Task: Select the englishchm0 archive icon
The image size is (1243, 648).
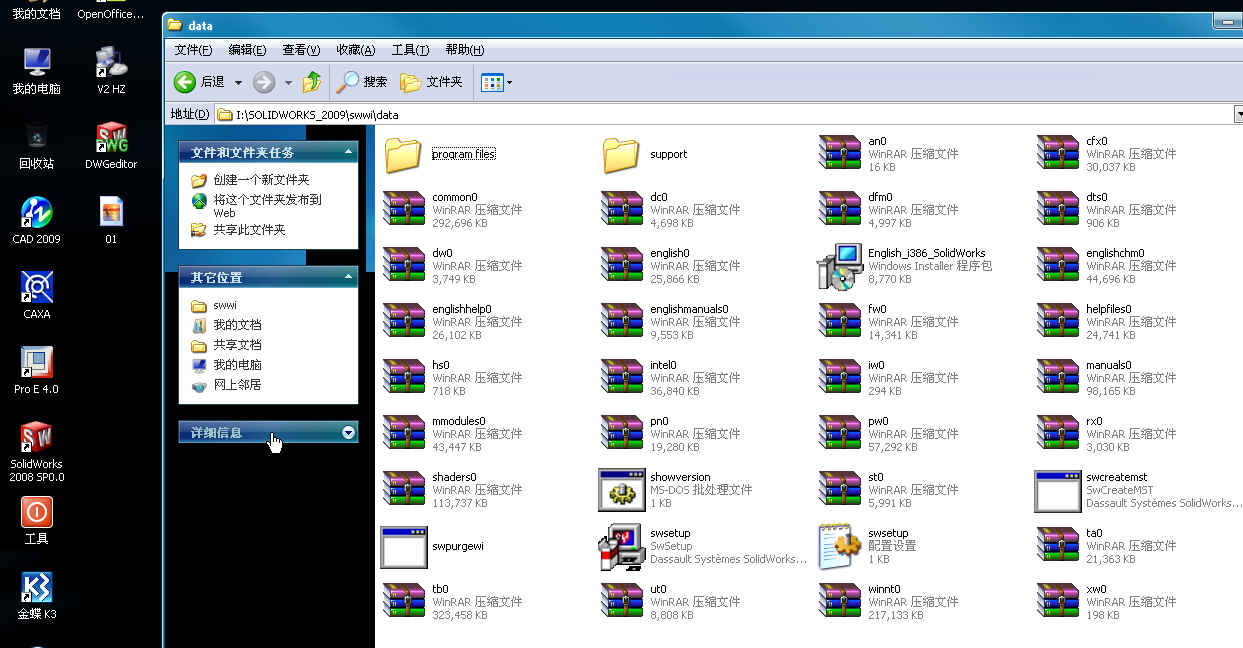Action: point(1058,266)
